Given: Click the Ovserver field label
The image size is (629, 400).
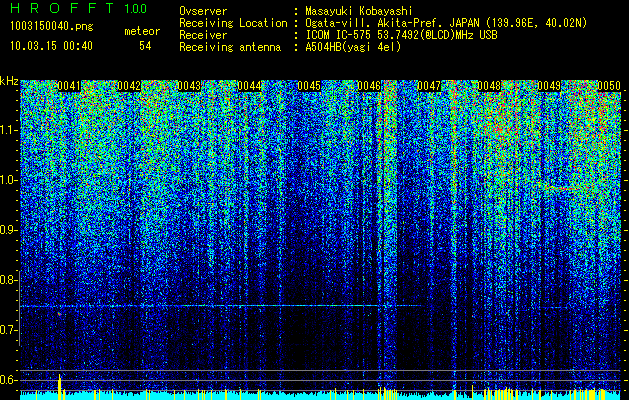Looking at the screenshot, I should point(203,12).
